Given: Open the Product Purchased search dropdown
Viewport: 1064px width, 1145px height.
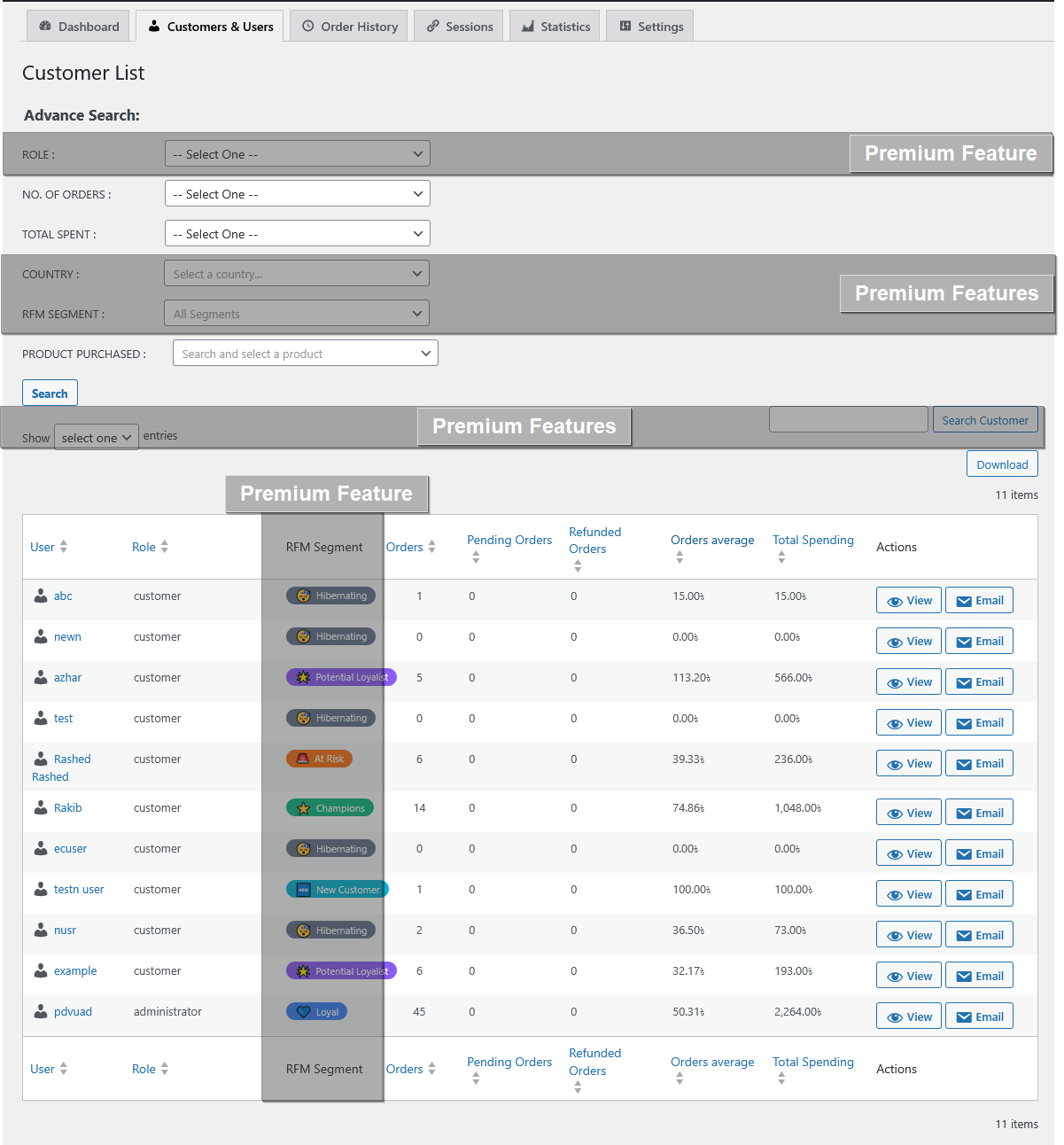Looking at the screenshot, I should [x=305, y=354].
